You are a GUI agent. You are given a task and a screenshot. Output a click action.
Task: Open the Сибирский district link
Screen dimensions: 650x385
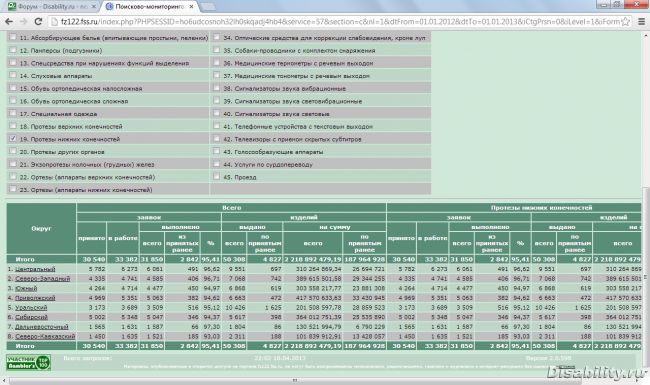tap(32, 317)
